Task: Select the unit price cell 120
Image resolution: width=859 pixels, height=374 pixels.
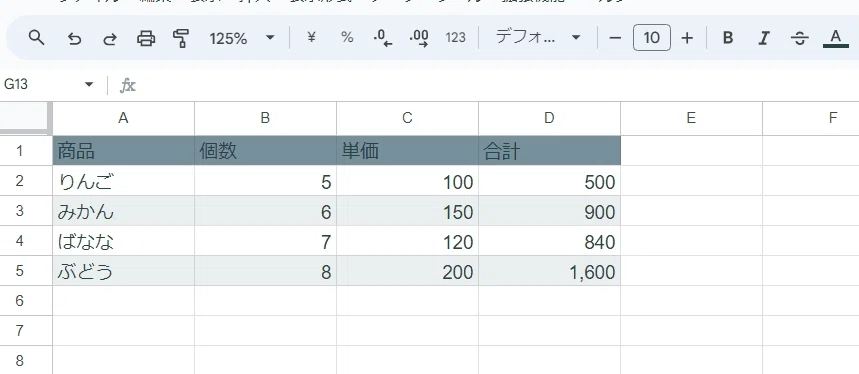Action: [407, 241]
